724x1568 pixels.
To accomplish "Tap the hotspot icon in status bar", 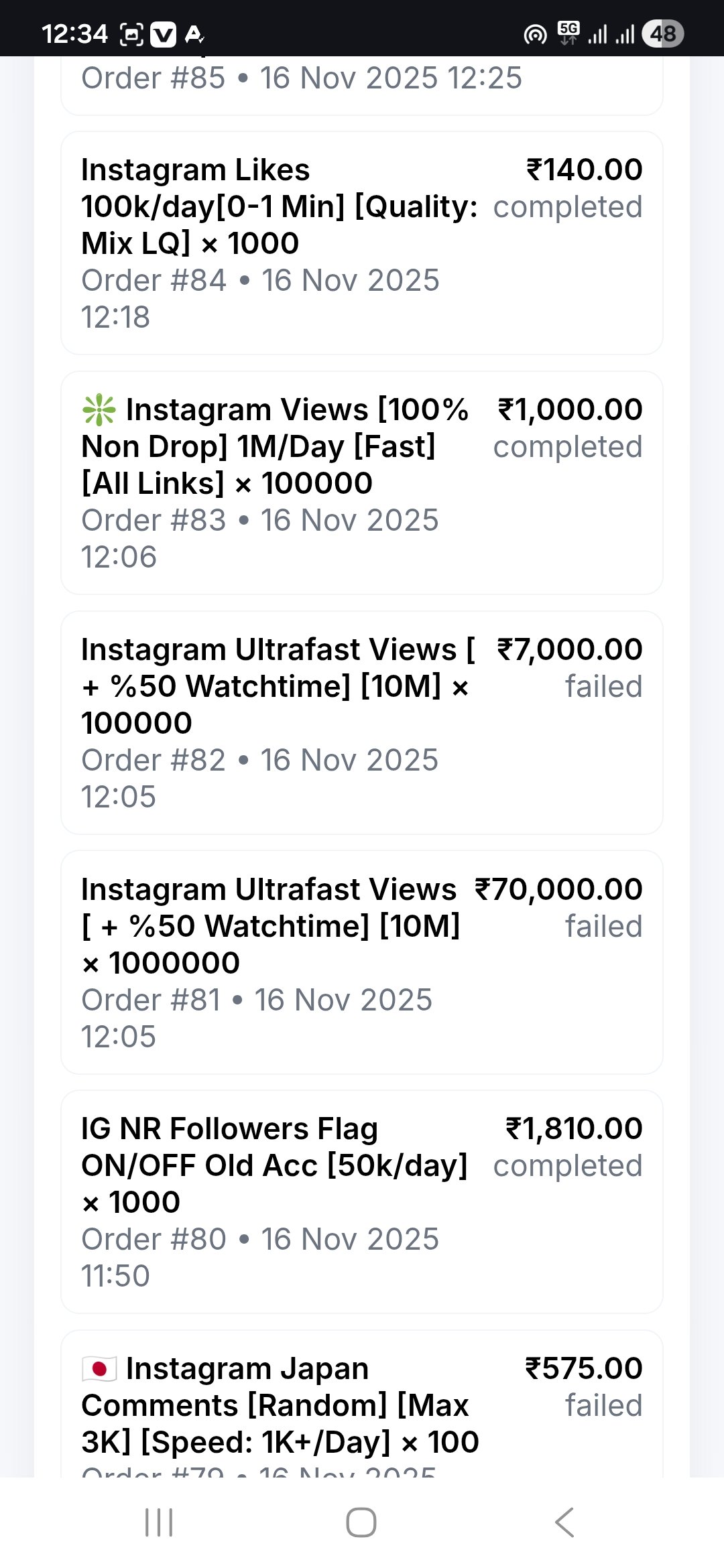I will [535, 34].
